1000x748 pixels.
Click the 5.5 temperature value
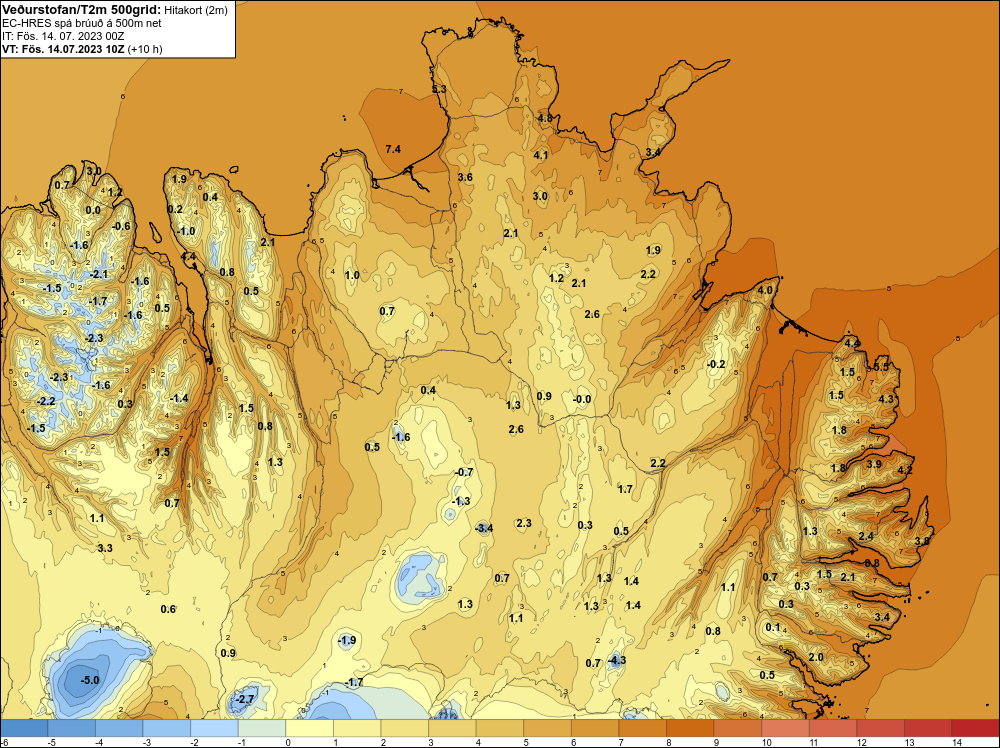(881, 367)
